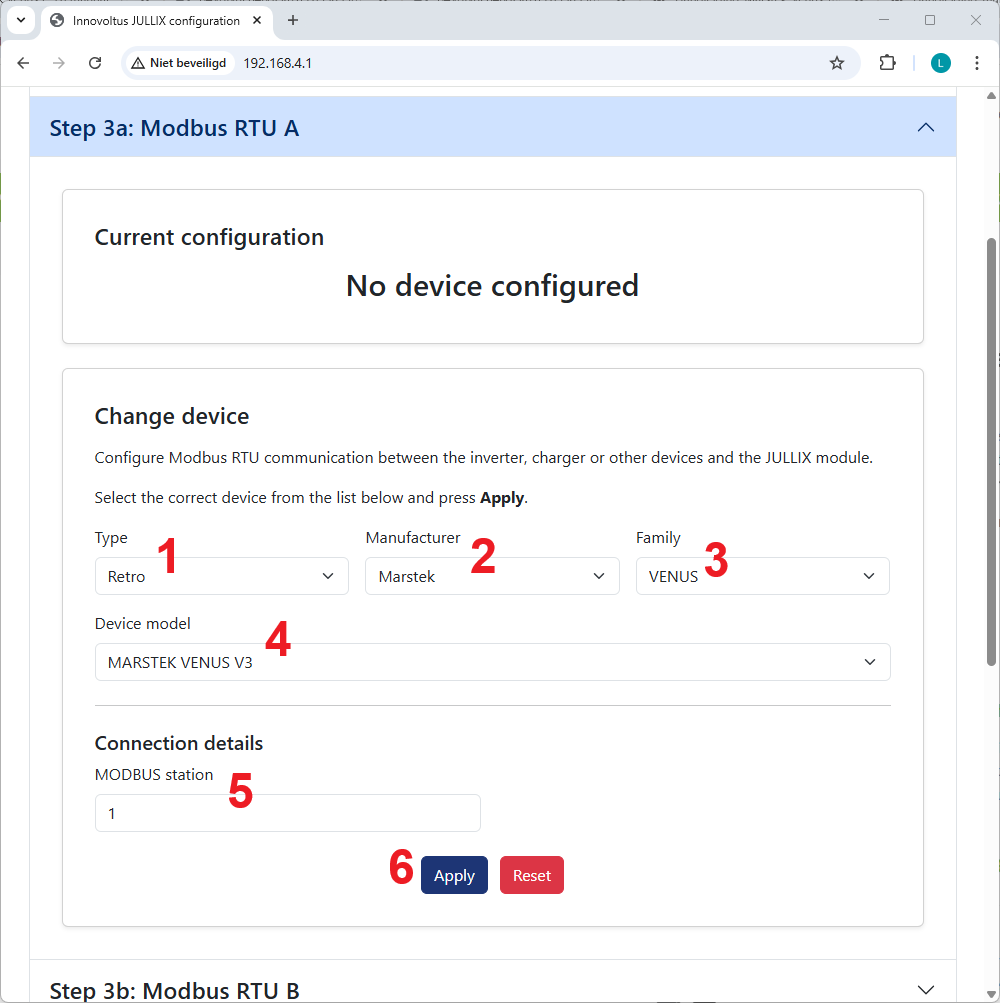Open the Type dropdown showing Retro
The width and height of the screenshot is (1000, 1003).
click(x=221, y=576)
